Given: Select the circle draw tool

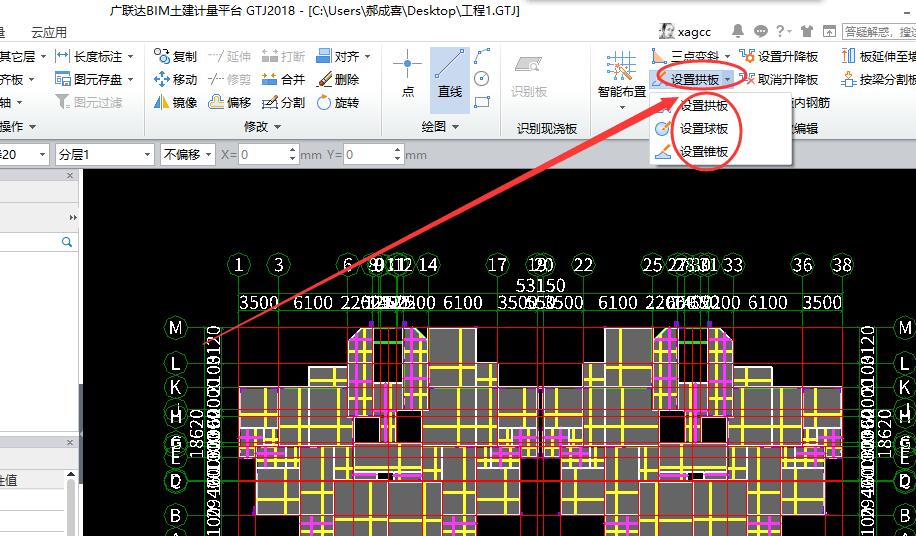Looking at the screenshot, I should [x=481, y=79].
